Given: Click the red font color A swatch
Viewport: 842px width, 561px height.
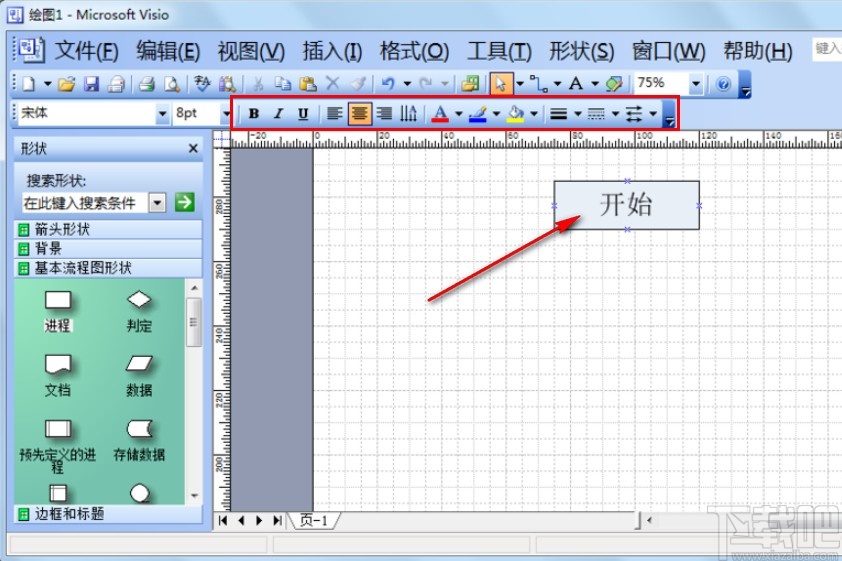Looking at the screenshot, I should (x=440, y=113).
